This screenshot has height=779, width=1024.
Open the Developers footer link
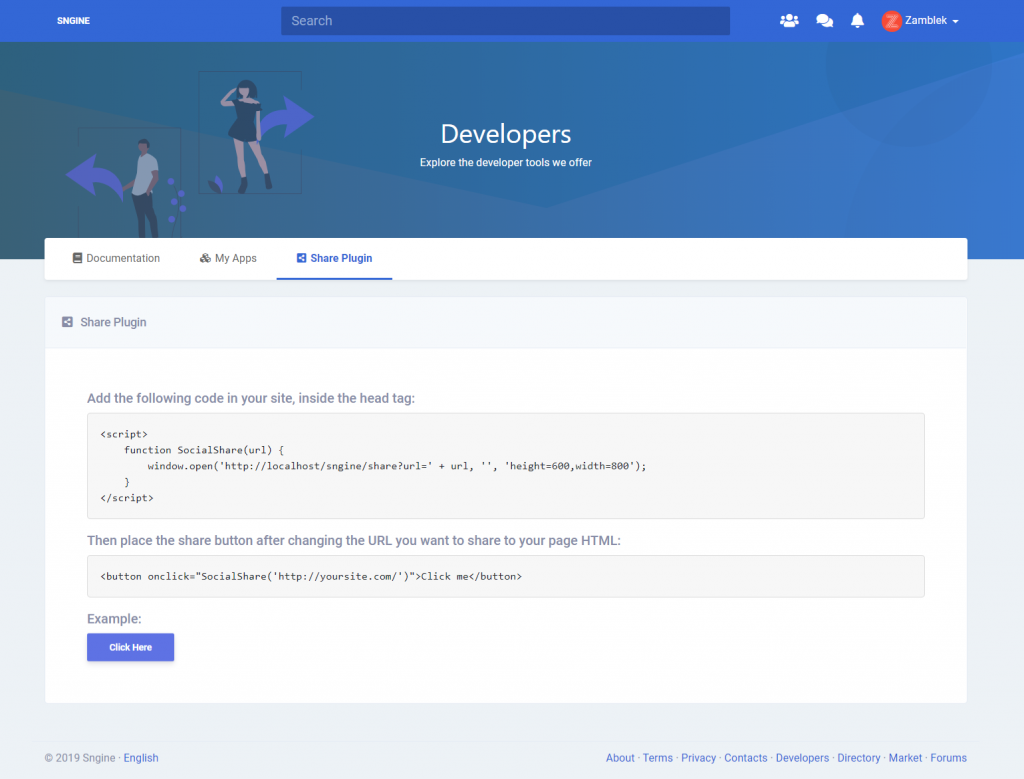[802, 758]
